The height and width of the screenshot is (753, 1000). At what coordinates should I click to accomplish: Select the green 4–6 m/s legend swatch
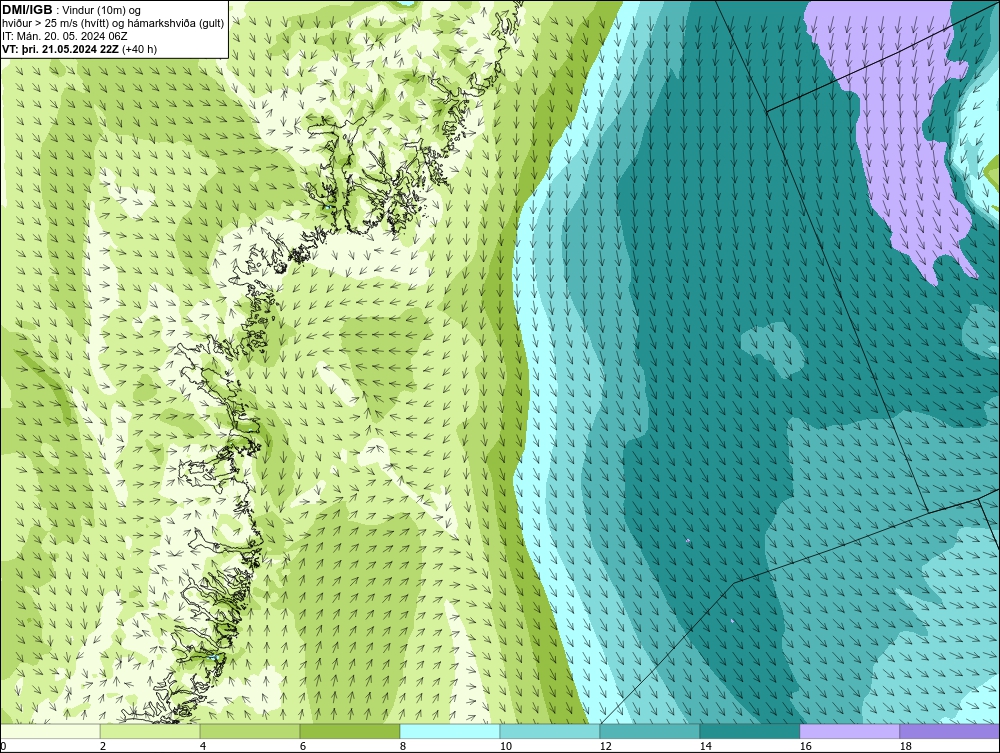[250, 731]
